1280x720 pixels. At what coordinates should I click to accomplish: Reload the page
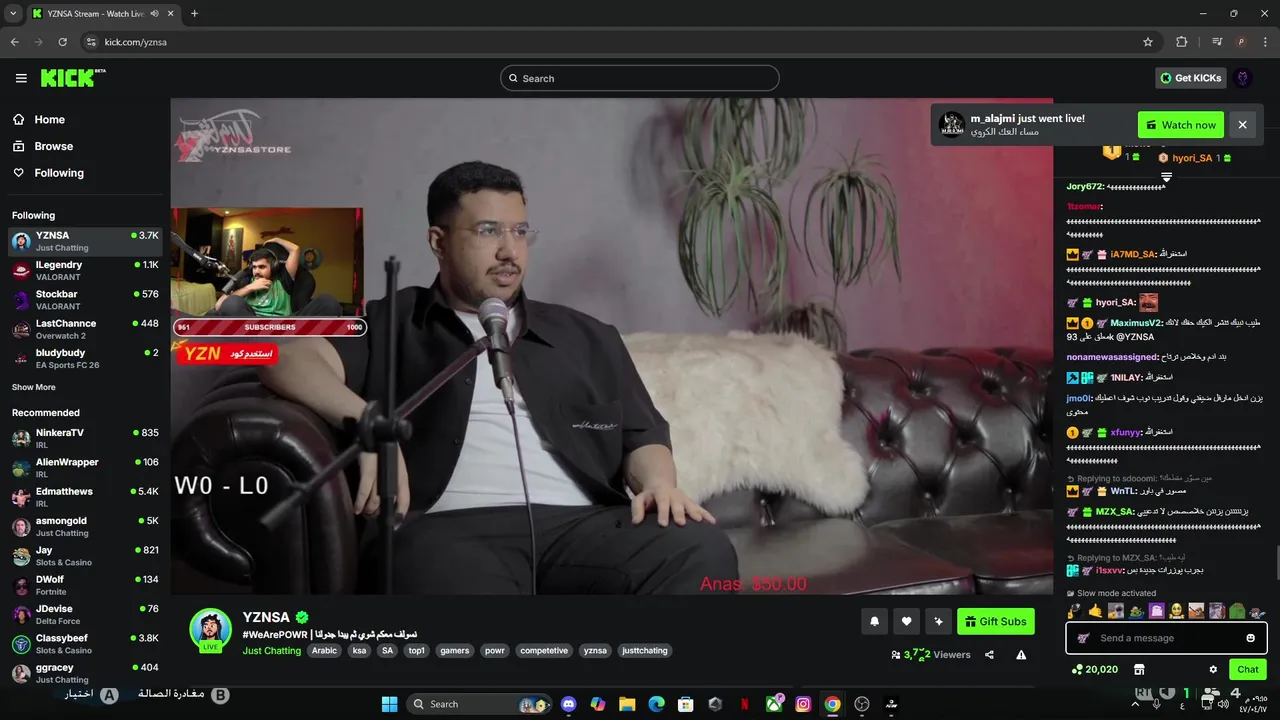pos(62,42)
